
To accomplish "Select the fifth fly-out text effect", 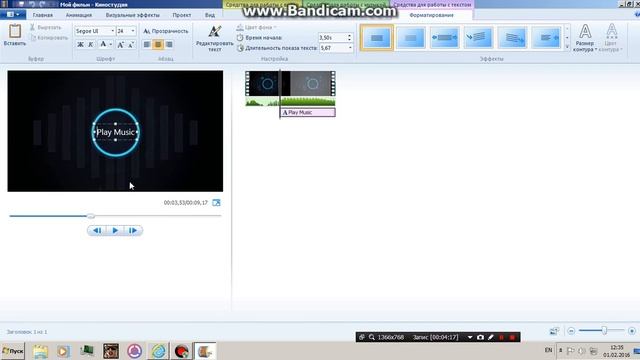I will tap(512, 38).
